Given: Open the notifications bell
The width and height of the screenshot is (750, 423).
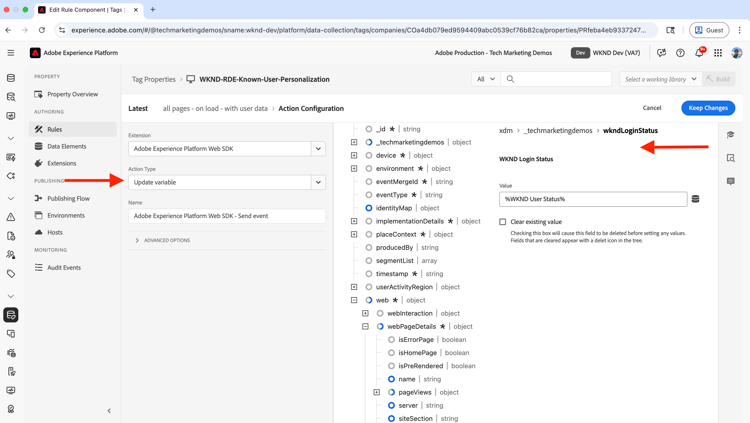Looking at the screenshot, I should [699, 53].
